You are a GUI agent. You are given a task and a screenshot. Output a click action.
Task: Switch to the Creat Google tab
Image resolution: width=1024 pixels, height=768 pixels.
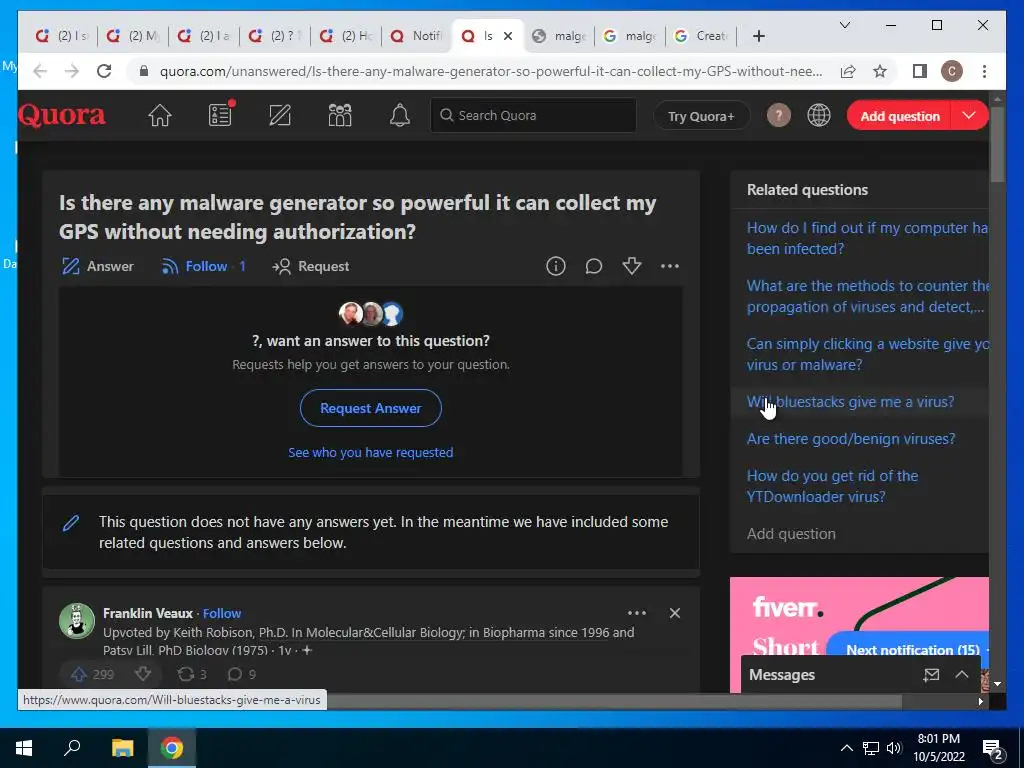pyautogui.click(x=701, y=36)
